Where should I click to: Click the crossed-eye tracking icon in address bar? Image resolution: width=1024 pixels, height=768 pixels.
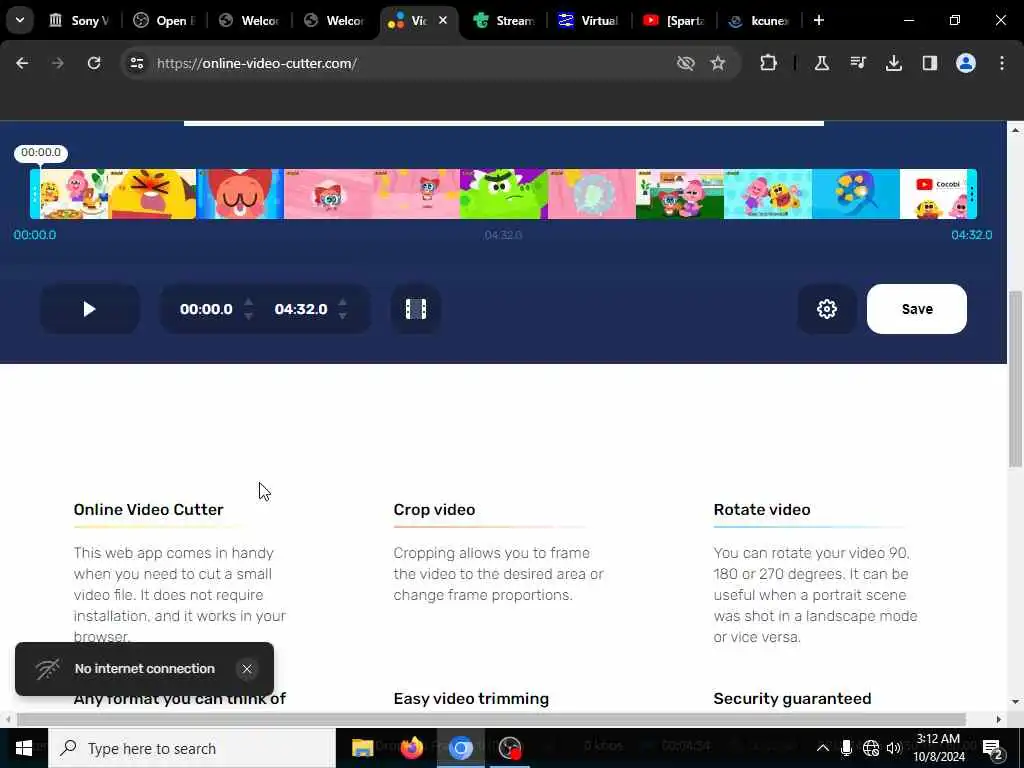click(x=686, y=63)
